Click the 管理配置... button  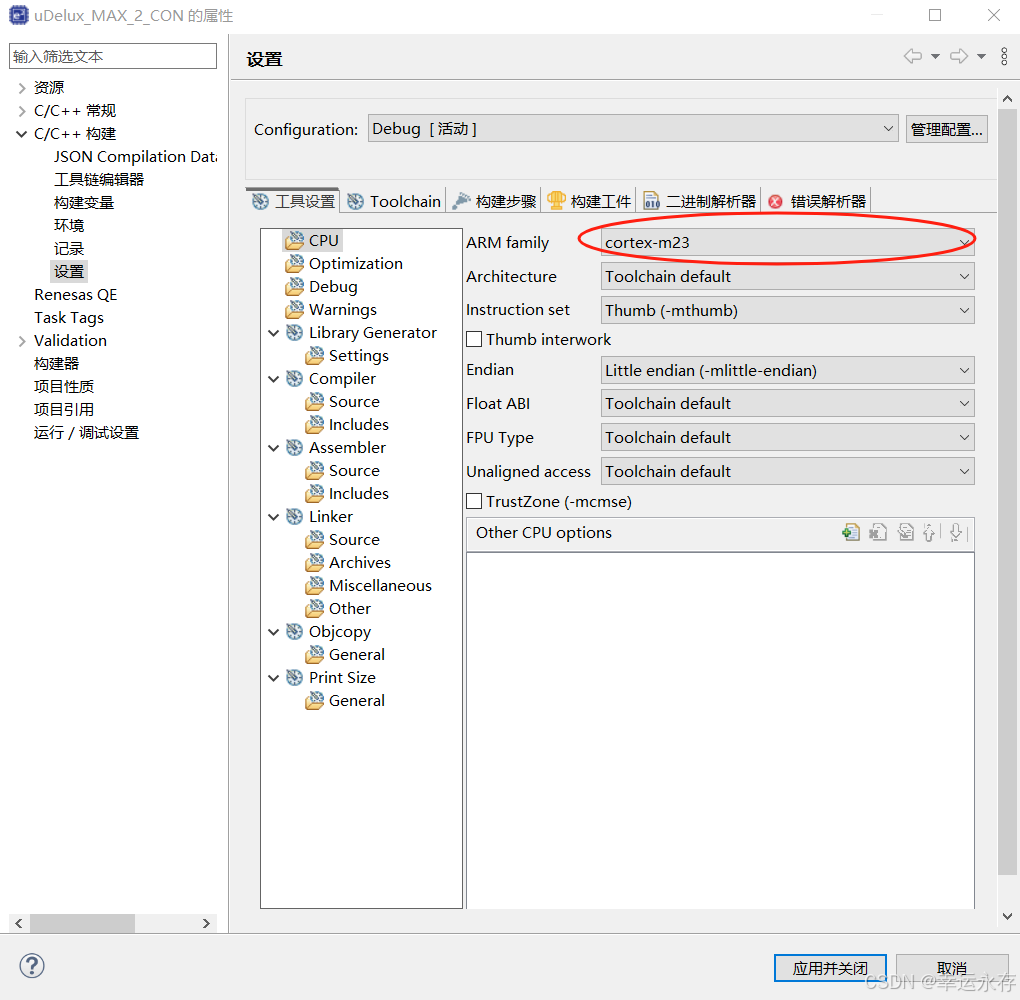pos(946,129)
